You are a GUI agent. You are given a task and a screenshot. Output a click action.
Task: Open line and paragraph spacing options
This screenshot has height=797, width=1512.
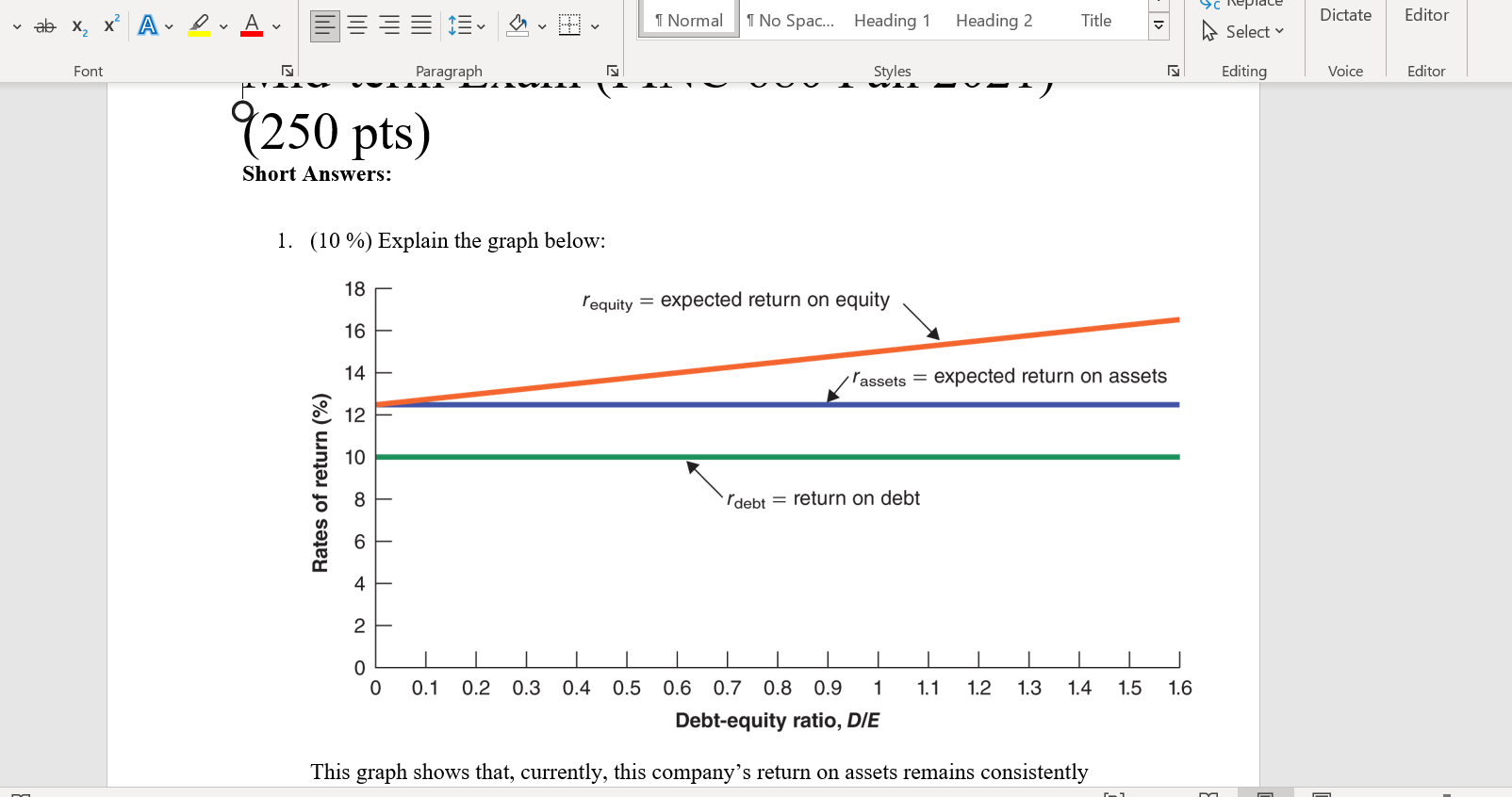tap(459, 25)
